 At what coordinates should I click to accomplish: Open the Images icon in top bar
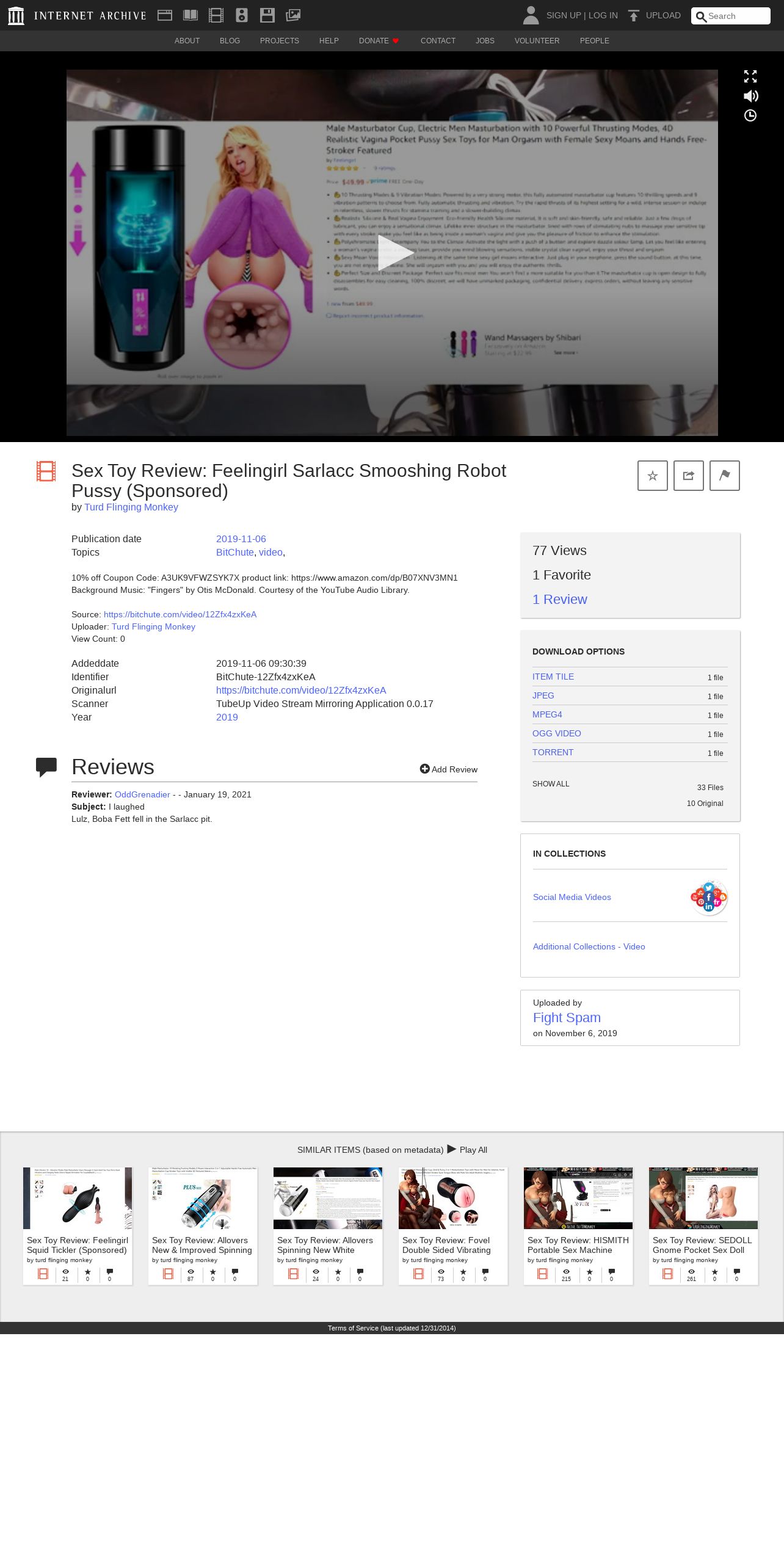point(293,15)
